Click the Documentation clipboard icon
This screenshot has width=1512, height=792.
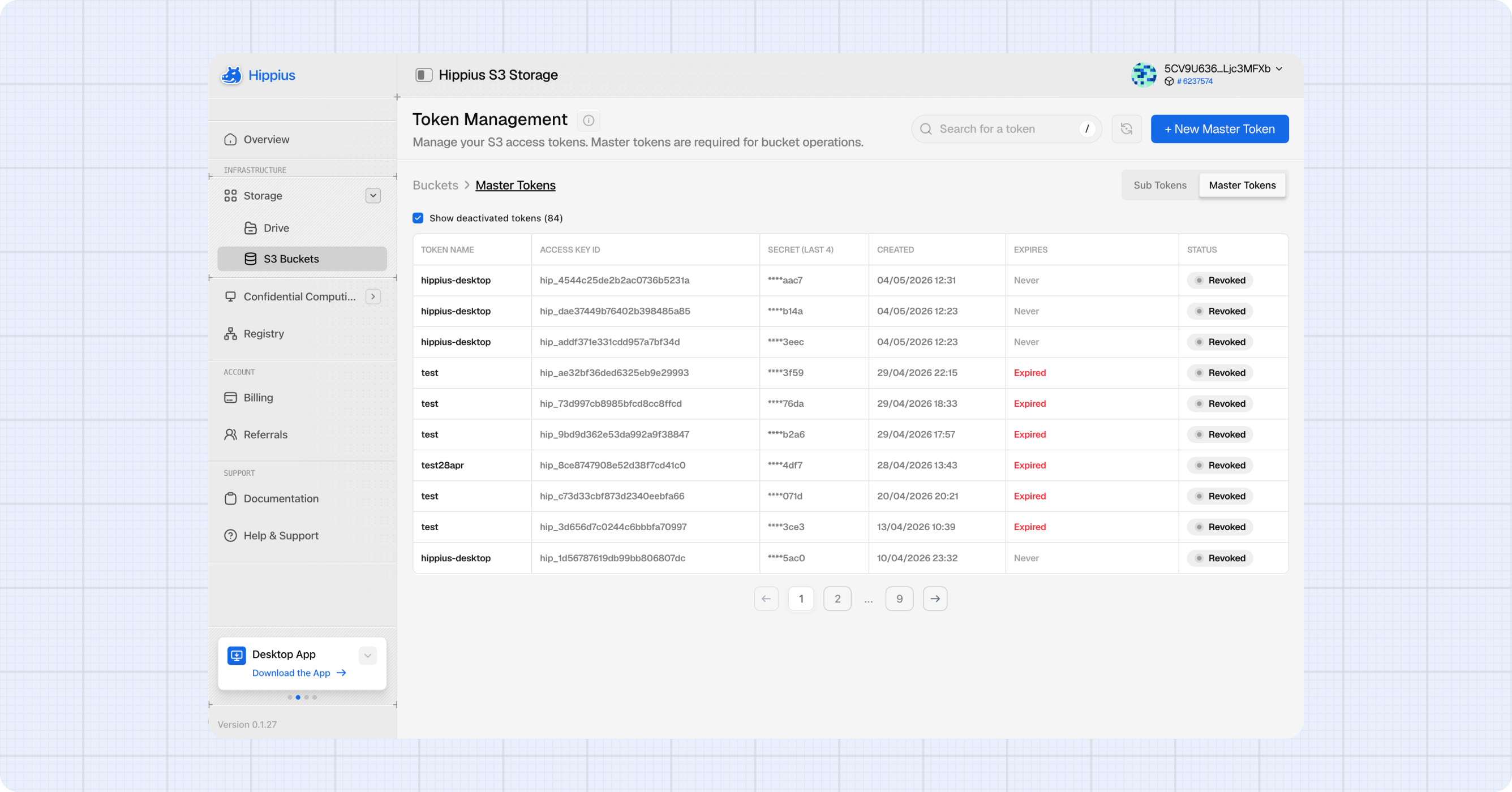(x=230, y=498)
